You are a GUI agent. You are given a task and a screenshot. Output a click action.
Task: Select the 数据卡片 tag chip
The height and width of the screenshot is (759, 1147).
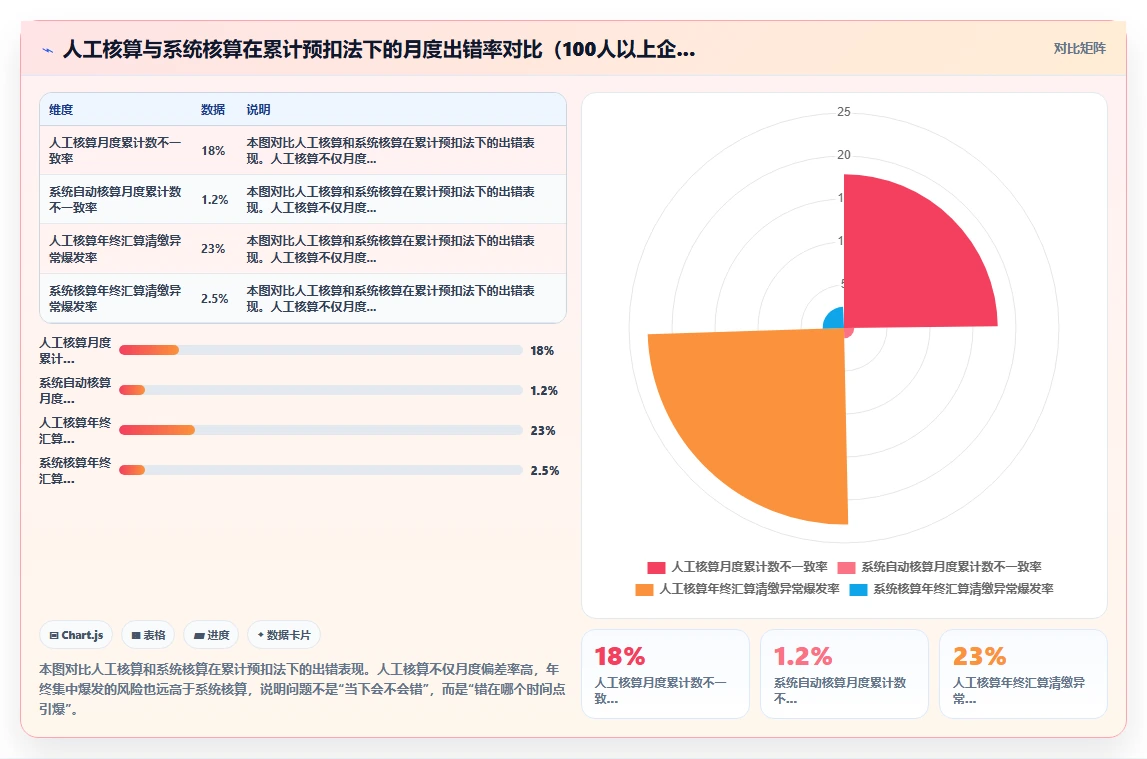click(284, 635)
